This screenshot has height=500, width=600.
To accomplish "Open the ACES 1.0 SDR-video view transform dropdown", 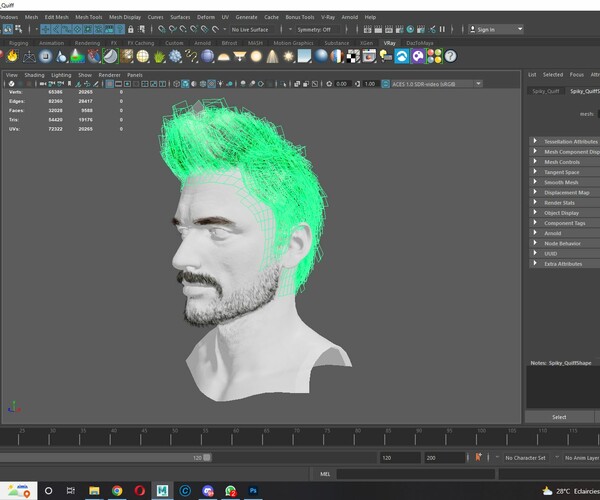I will [478, 84].
